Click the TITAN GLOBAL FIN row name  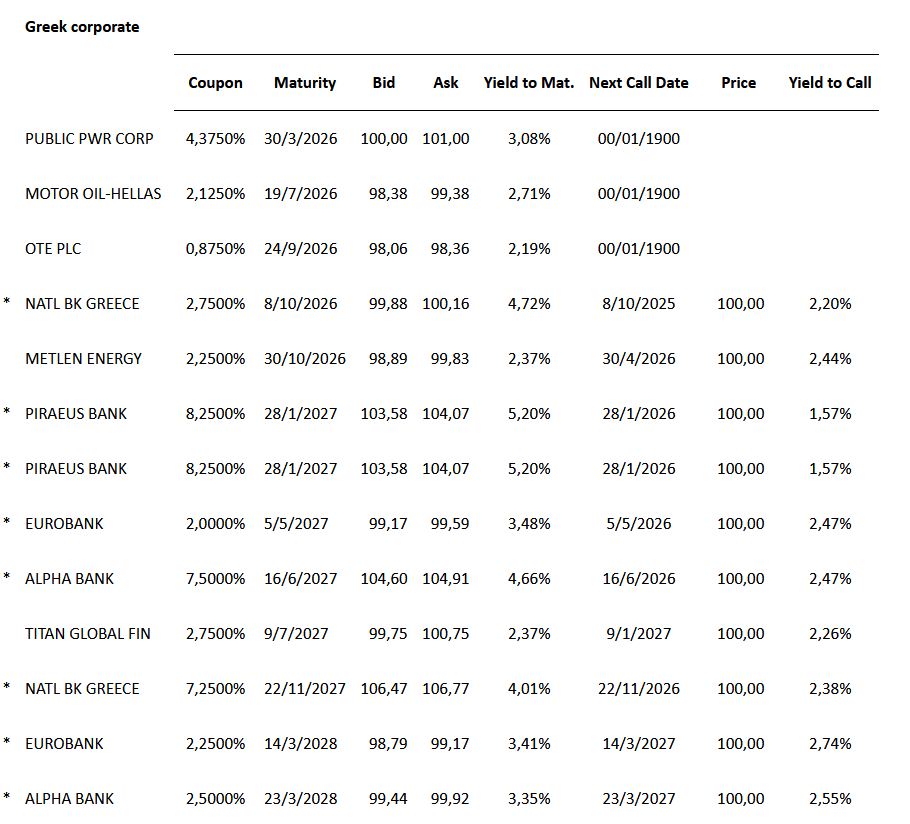[x=88, y=634]
